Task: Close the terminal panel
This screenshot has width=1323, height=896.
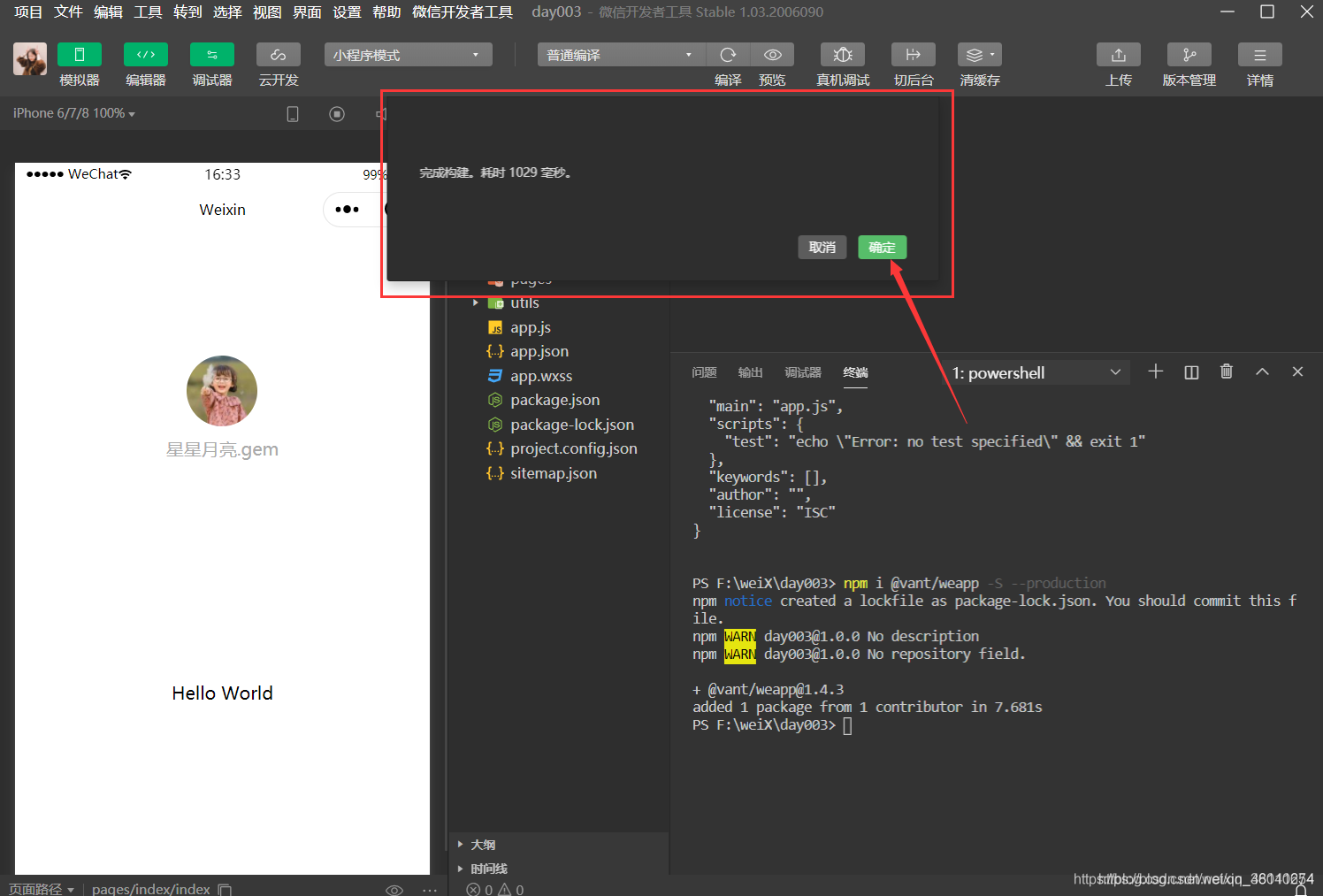Action: [1297, 371]
